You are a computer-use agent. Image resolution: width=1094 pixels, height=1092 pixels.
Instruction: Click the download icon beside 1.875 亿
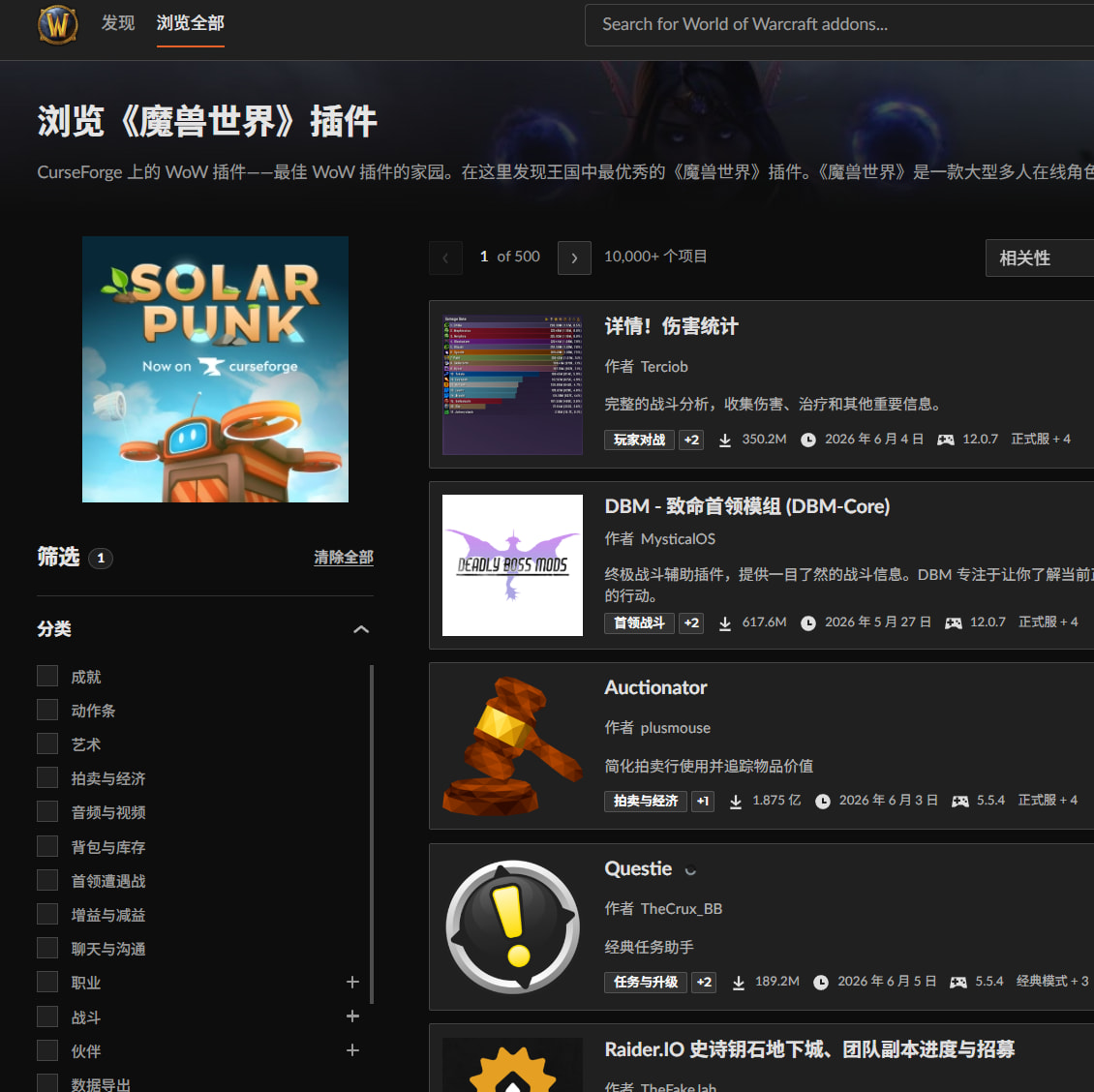(x=736, y=802)
